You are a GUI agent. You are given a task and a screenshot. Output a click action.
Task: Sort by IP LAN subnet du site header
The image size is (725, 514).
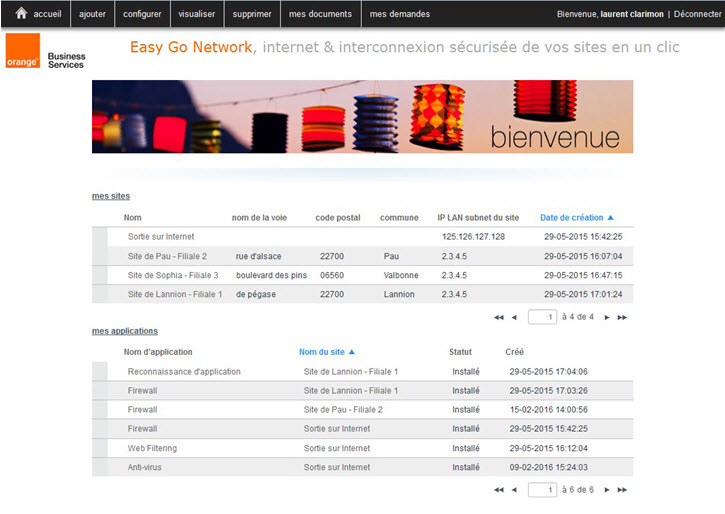[x=478, y=217]
